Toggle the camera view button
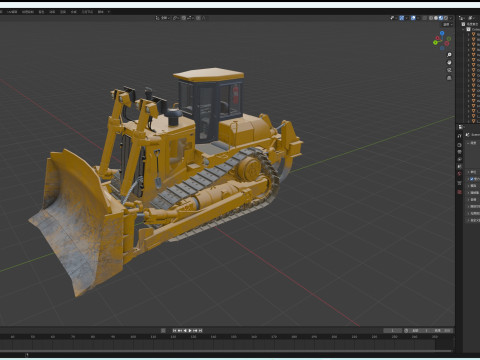The height and width of the screenshot is (360, 480). (x=449, y=70)
